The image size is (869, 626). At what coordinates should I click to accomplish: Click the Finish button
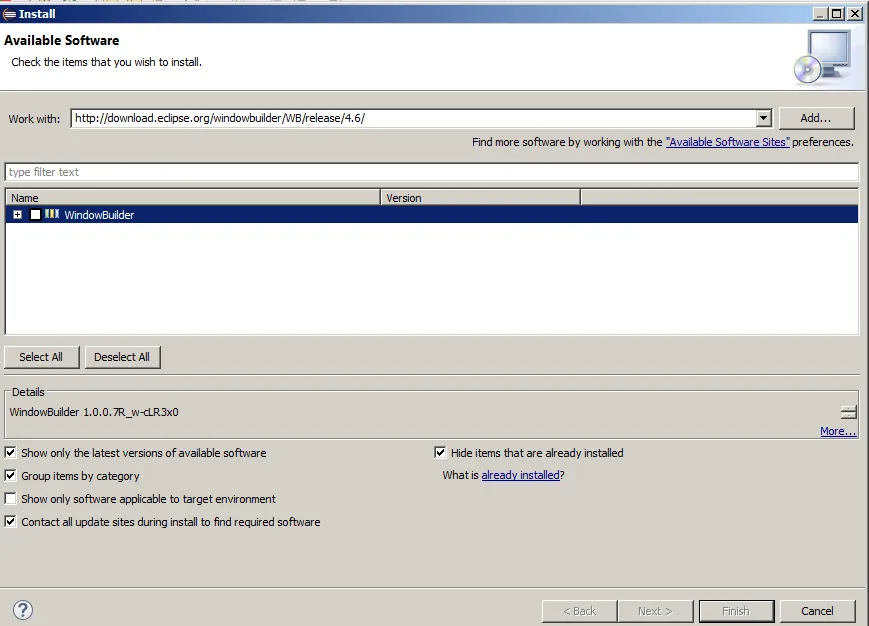(x=736, y=611)
